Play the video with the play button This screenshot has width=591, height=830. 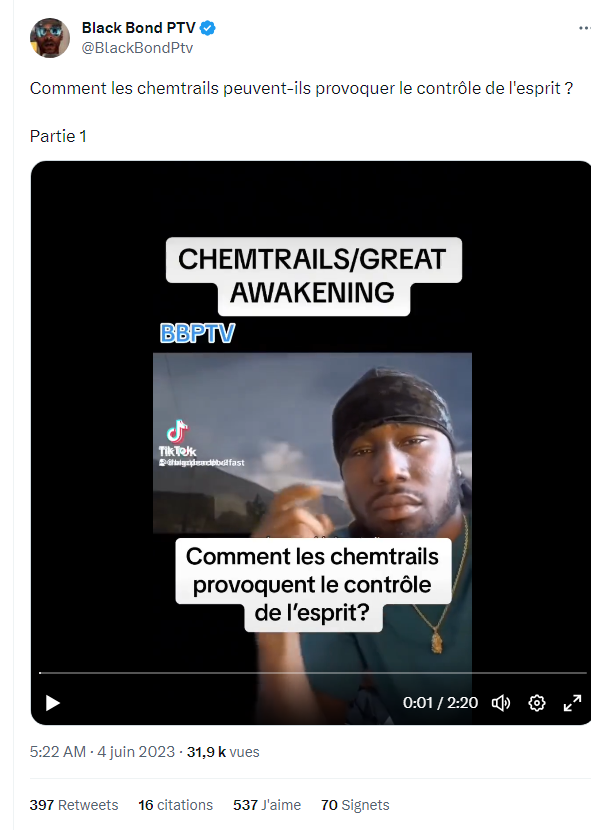(x=52, y=703)
